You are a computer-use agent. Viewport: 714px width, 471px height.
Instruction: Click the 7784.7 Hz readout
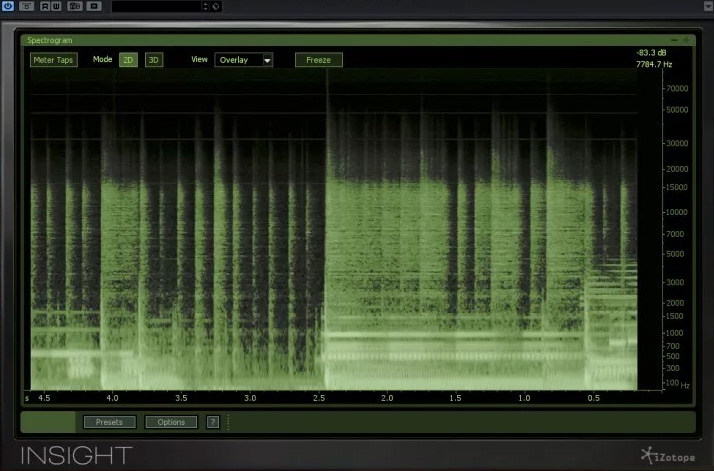point(654,64)
